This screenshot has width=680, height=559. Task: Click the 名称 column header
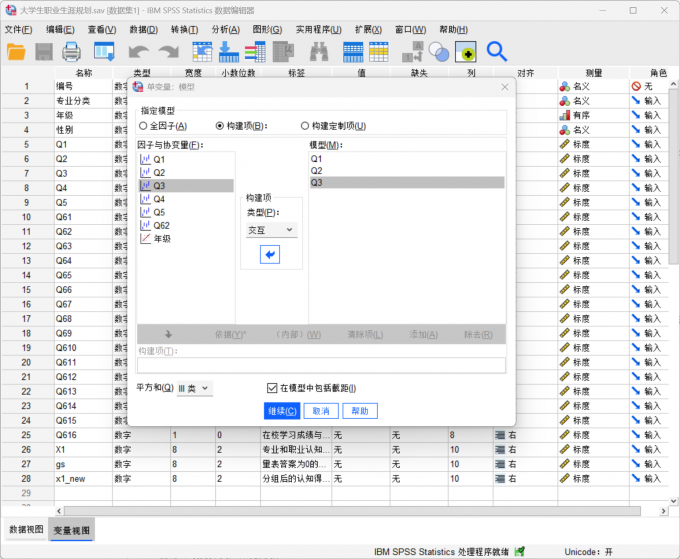click(83, 72)
